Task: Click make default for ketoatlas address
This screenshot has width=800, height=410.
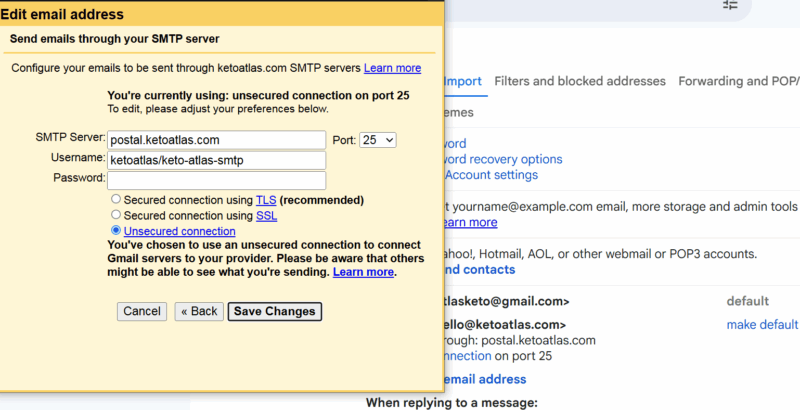Action: point(762,325)
